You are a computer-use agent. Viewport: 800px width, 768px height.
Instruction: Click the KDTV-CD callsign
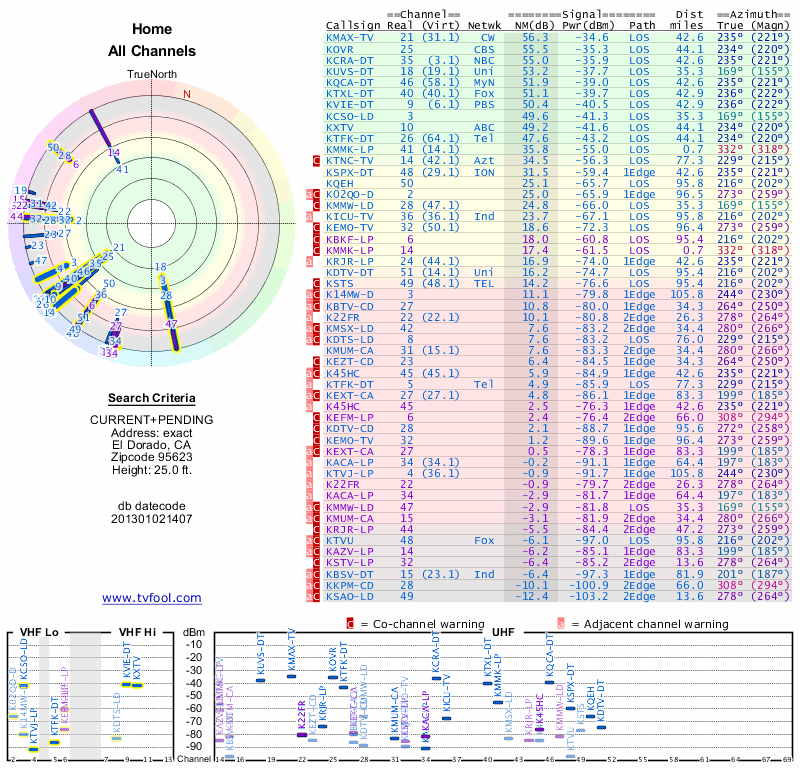click(350, 429)
